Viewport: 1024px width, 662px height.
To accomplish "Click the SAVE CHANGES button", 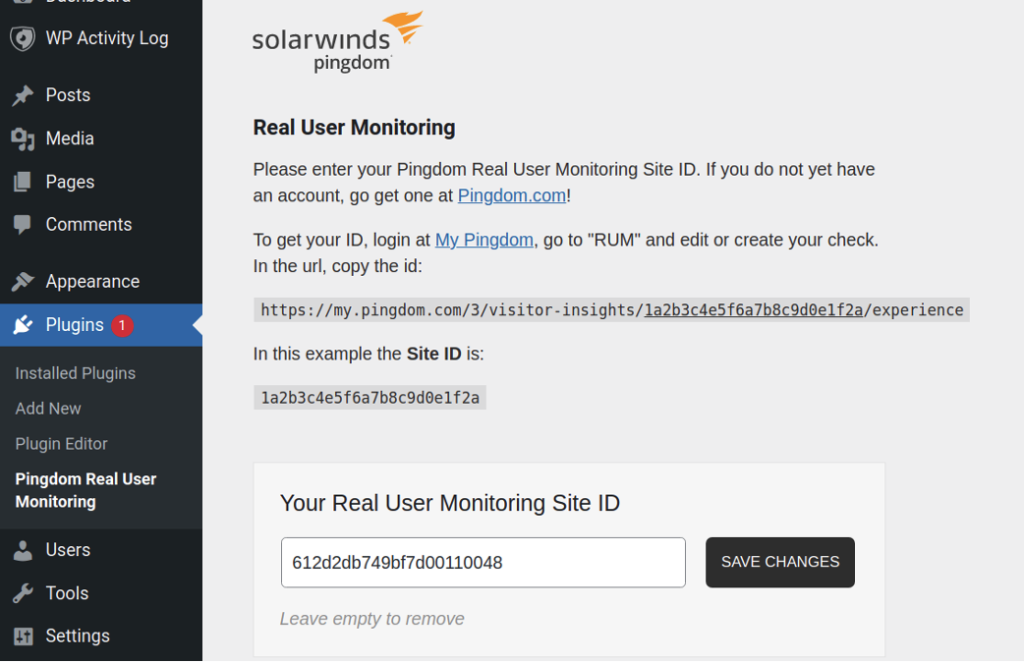I will [780, 562].
